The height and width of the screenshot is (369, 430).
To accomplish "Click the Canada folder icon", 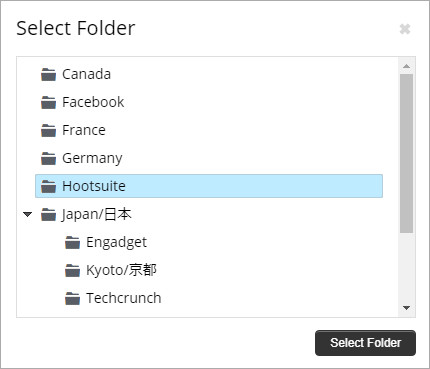I will pyautogui.click(x=48, y=75).
